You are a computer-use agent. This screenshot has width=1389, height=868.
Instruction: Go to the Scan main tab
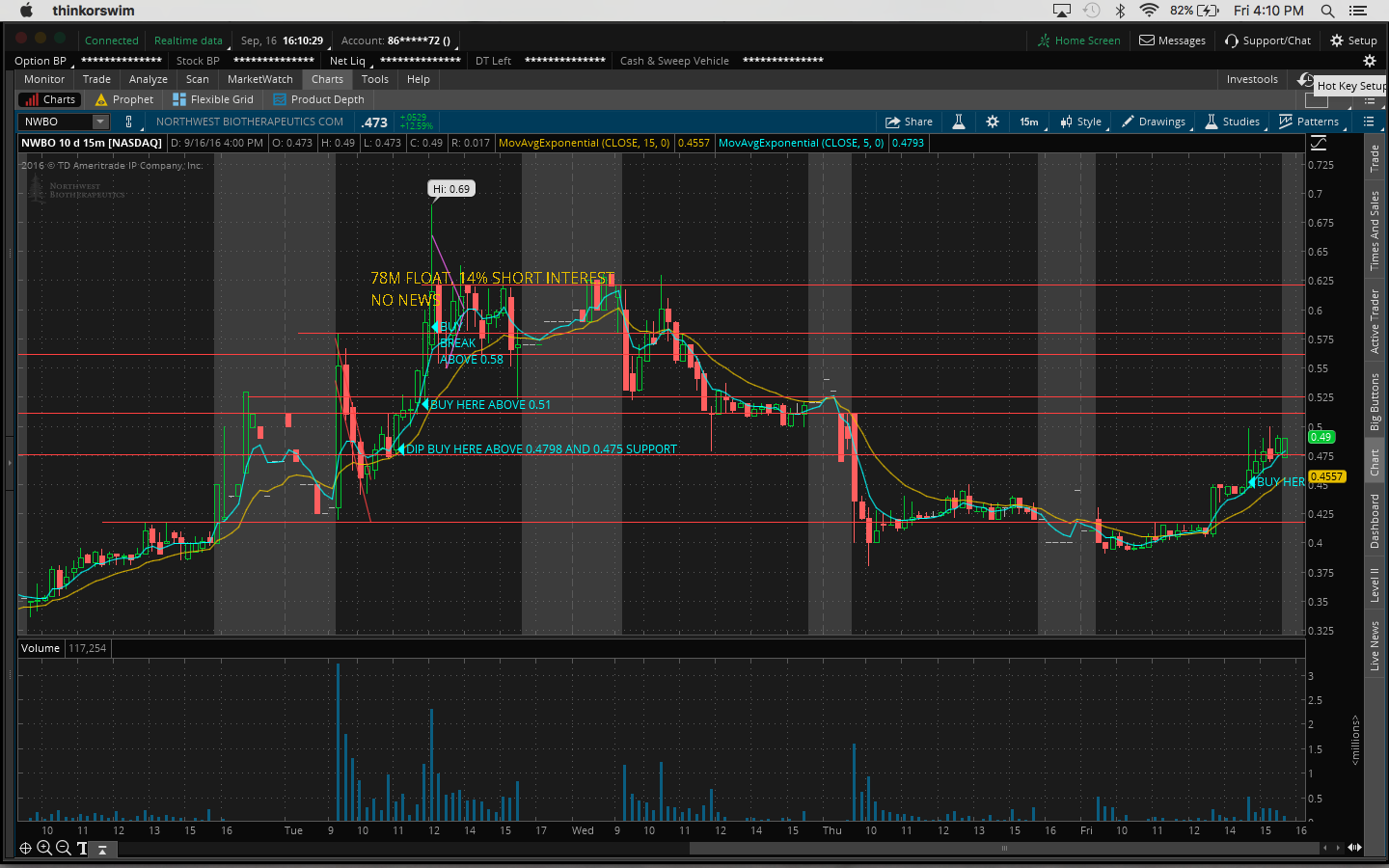click(198, 79)
